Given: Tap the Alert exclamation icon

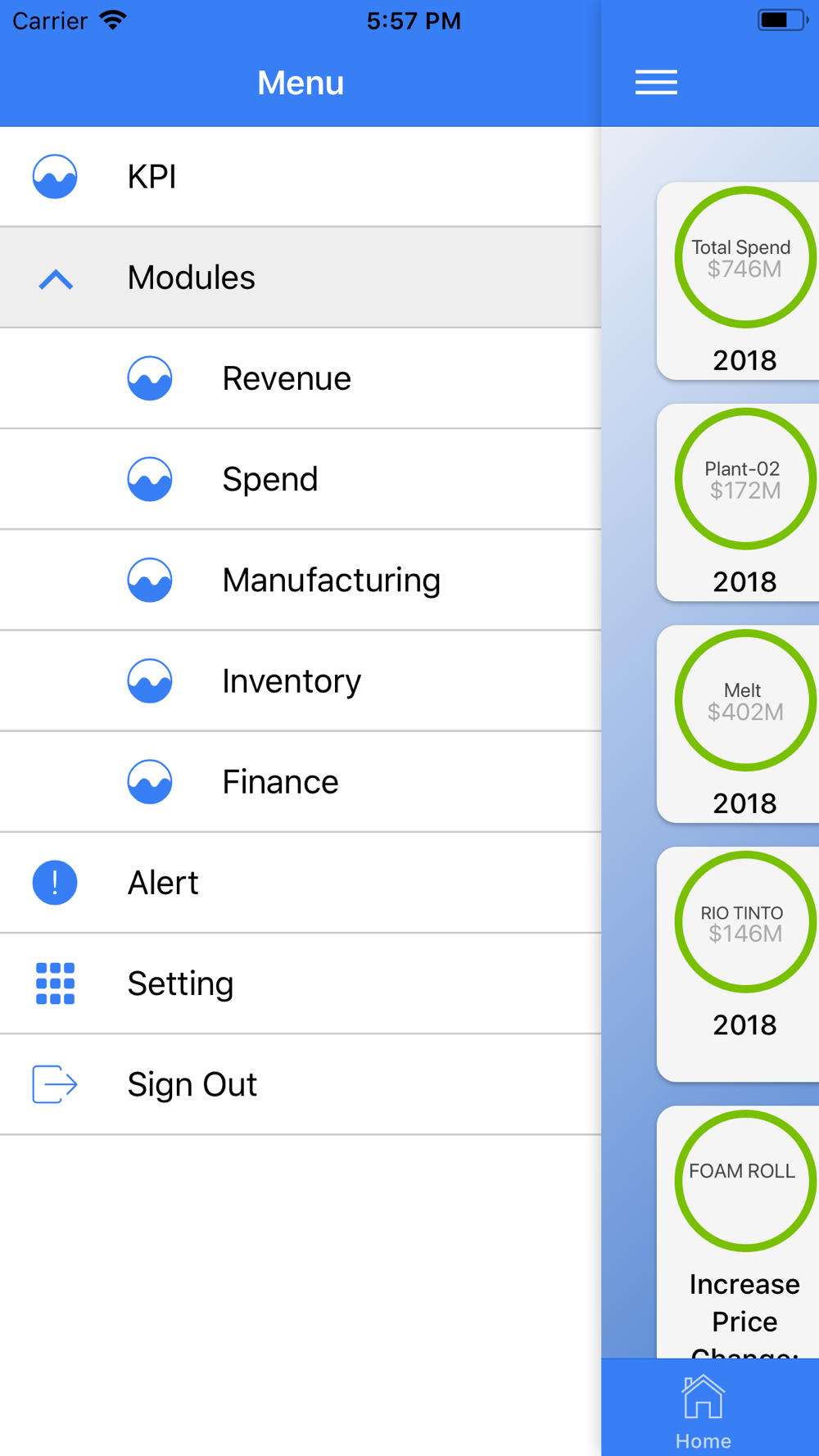Looking at the screenshot, I should (x=55, y=883).
